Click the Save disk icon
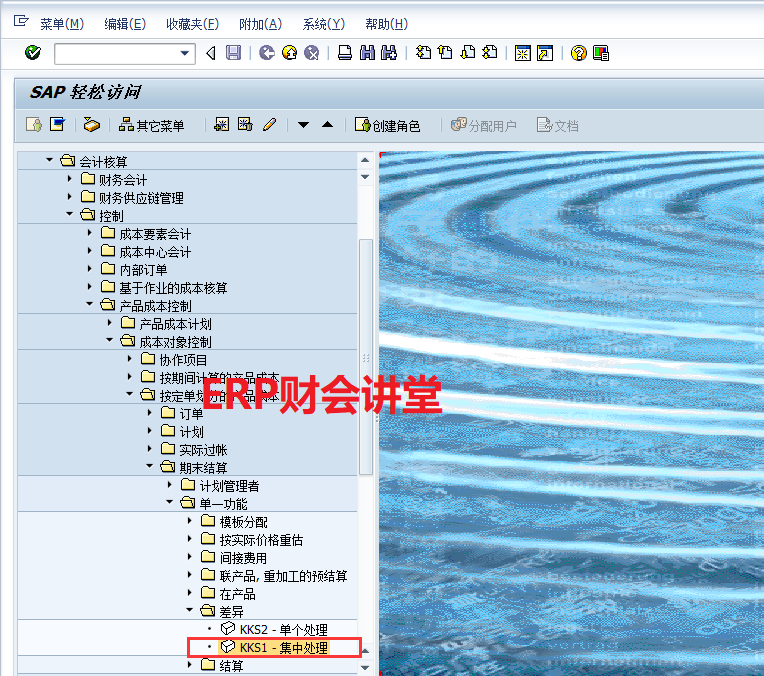Image resolution: width=764 pixels, height=676 pixels. tap(233, 53)
